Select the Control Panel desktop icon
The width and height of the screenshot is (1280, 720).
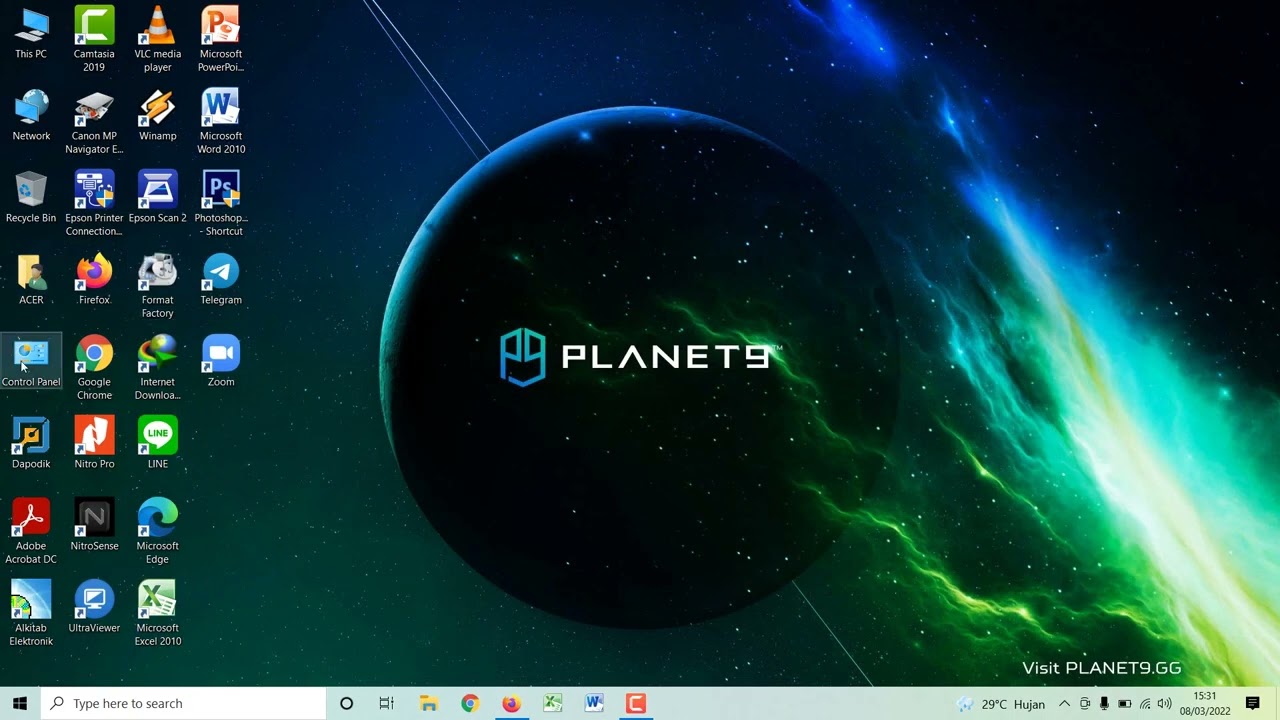tap(31, 361)
